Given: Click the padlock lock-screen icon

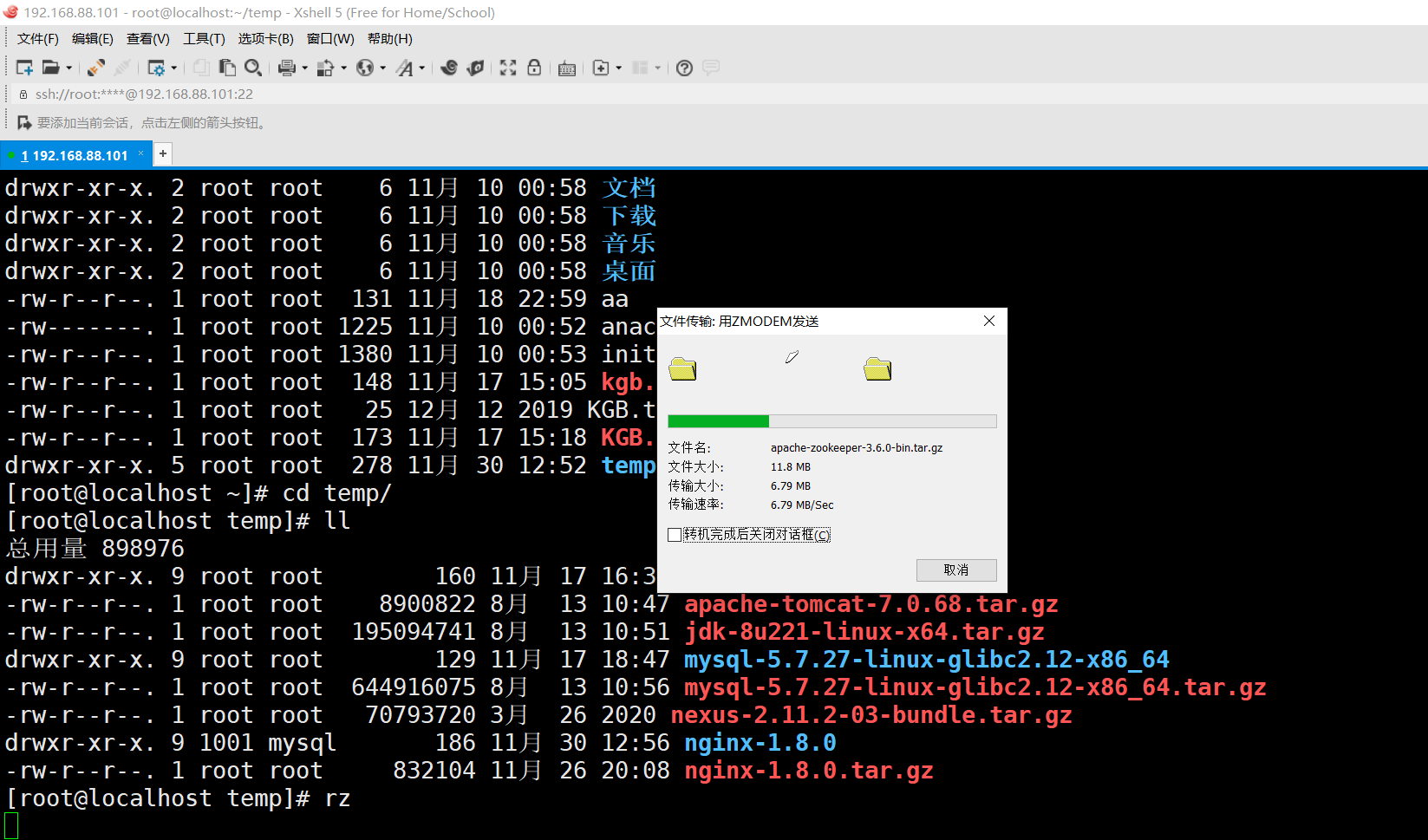Looking at the screenshot, I should (534, 68).
